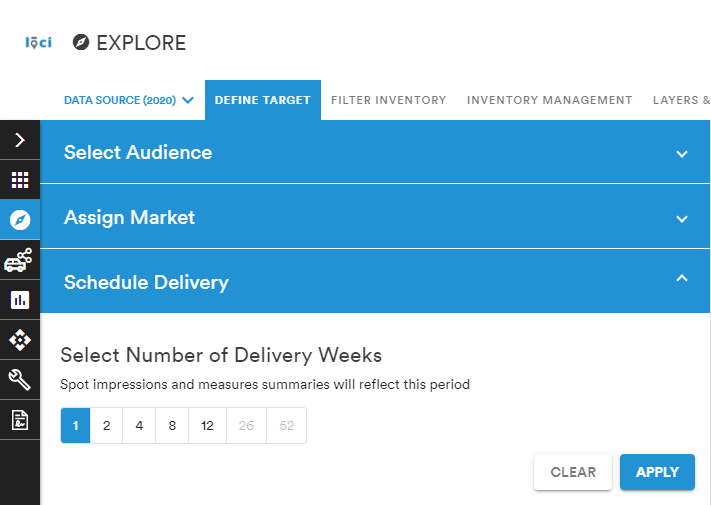Select 1 delivery week
The width and height of the screenshot is (711, 505).
click(x=75, y=425)
